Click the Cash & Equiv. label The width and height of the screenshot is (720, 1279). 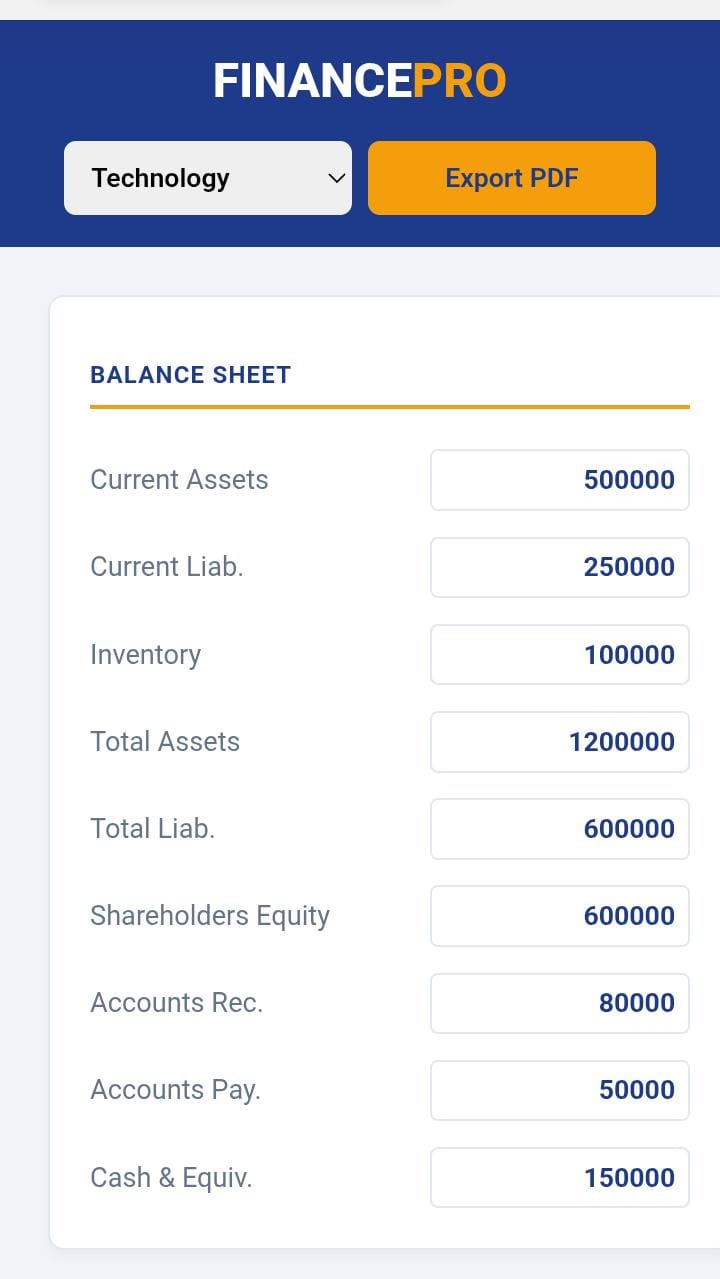(x=171, y=1178)
